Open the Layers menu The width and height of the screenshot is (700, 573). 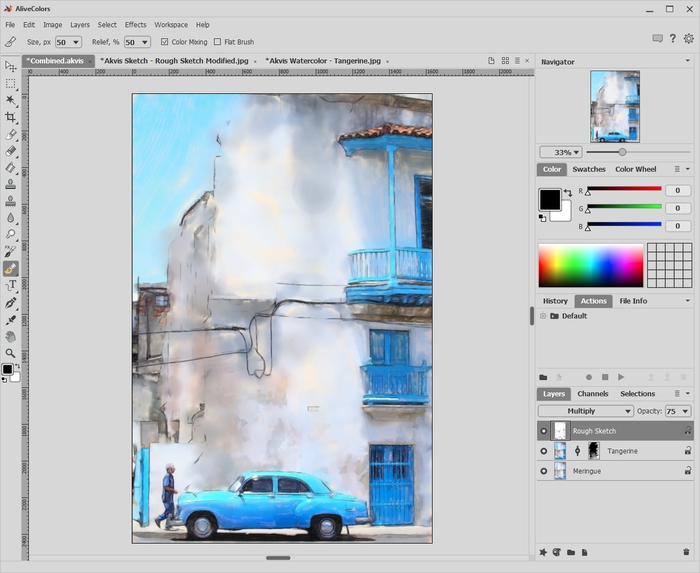click(80, 25)
